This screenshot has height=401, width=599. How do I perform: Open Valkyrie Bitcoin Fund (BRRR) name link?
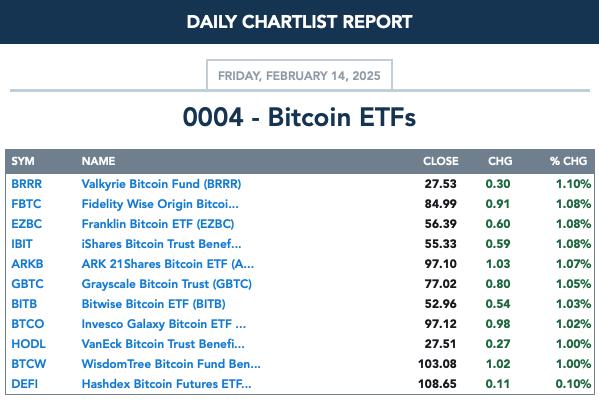point(161,184)
